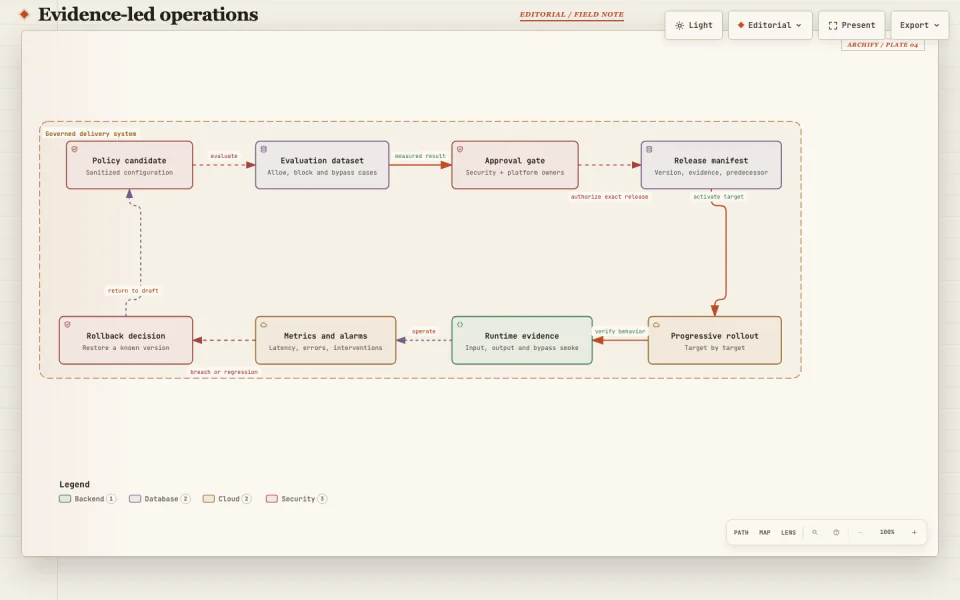
Task: Toggle PATH mode in bottom toolbar
Action: tap(741, 533)
